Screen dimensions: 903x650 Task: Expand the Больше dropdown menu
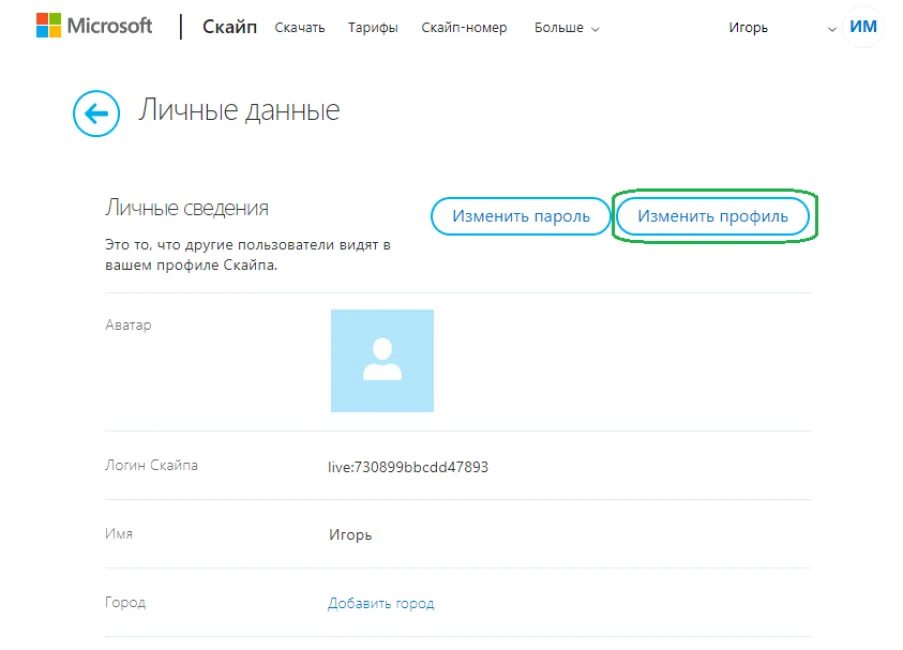pyautogui.click(x=567, y=28)
